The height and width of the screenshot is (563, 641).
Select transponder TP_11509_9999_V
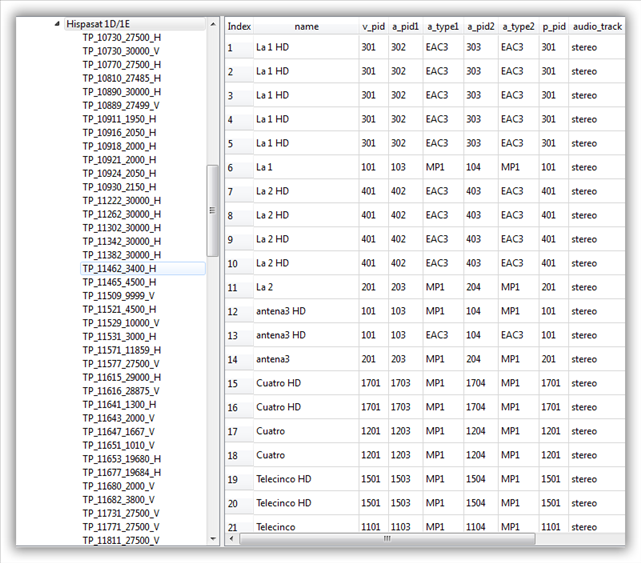(x=119, y=296)
